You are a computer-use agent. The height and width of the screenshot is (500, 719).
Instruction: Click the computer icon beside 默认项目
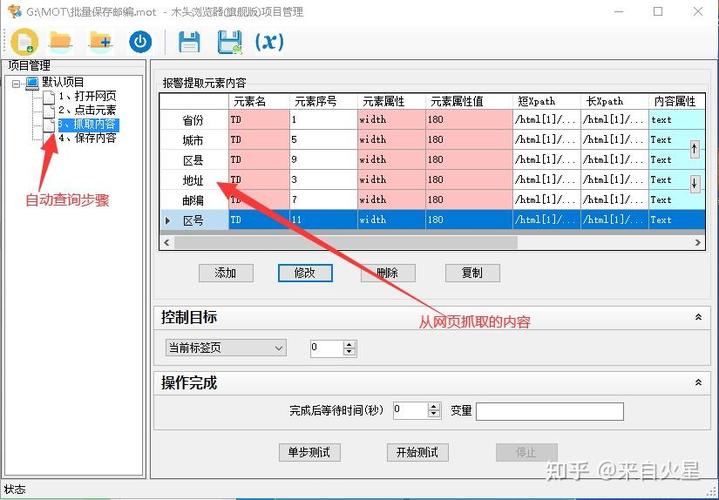coord(33,83)
